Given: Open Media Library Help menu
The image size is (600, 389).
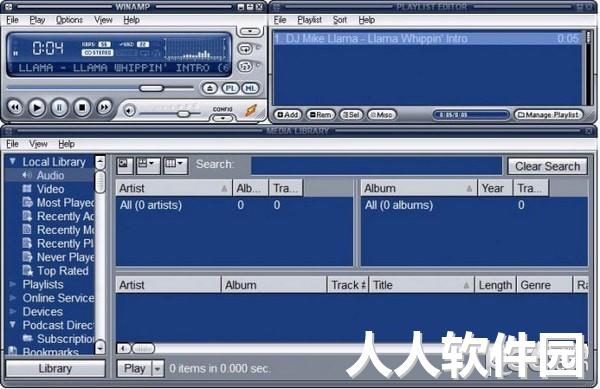Looking at the screenshot, I should point(67,144).
